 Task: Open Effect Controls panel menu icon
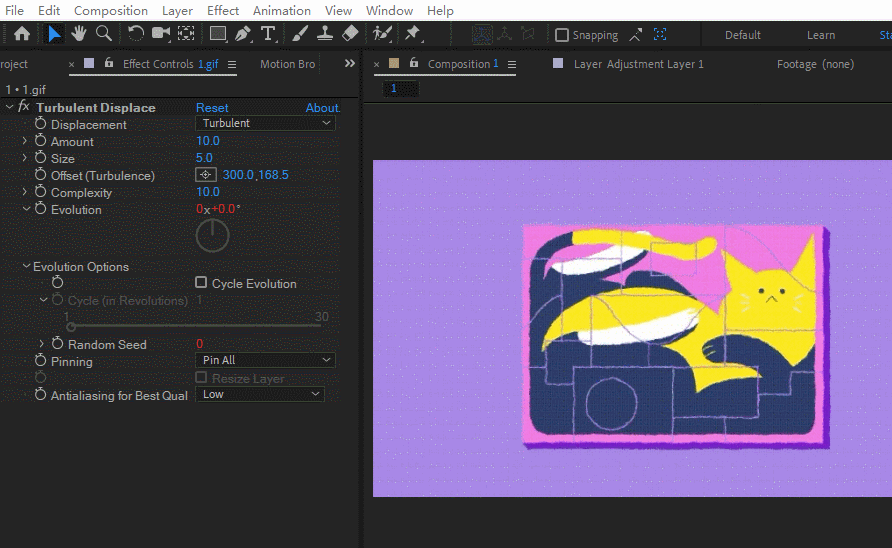coord(232,65)
